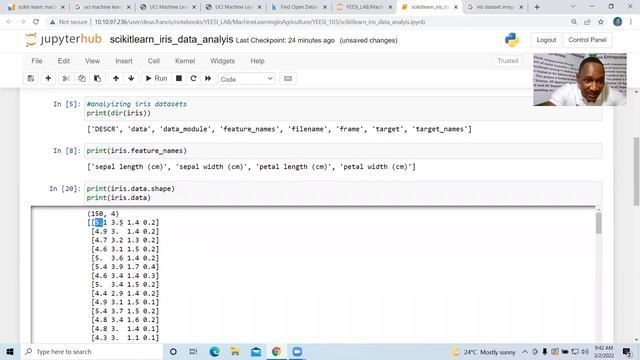Rename notebook title scikitlearn_iris_data_analyis
Screen dimensions: 640x360
pyautogui.click(x=171, y=40)
